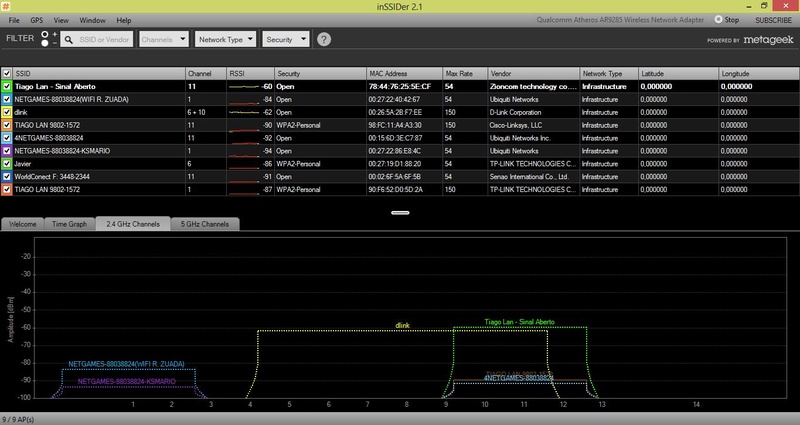
Task: Open the Channels filter dropdown
Action: pyautogui.click(x=164, y=39)
